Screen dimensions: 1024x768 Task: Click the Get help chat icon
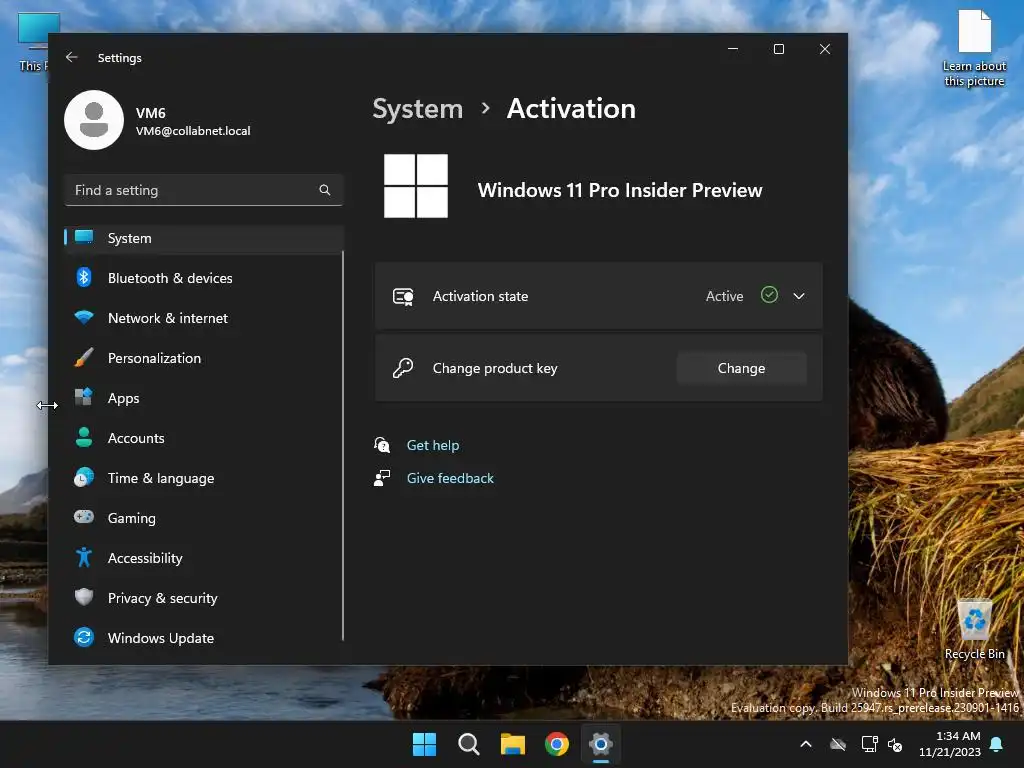382,445
